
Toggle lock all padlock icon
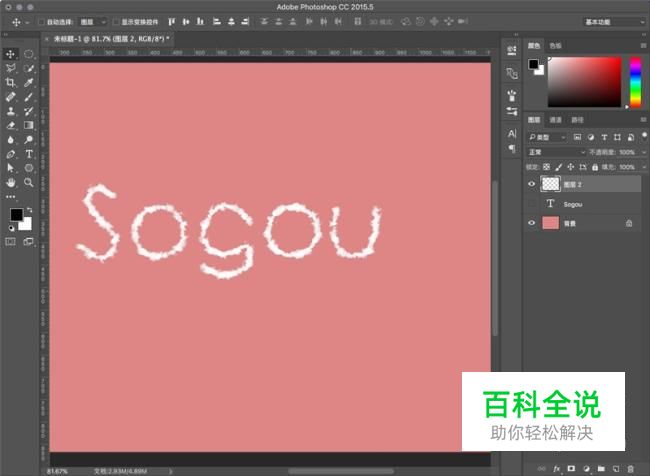[595, 167]
